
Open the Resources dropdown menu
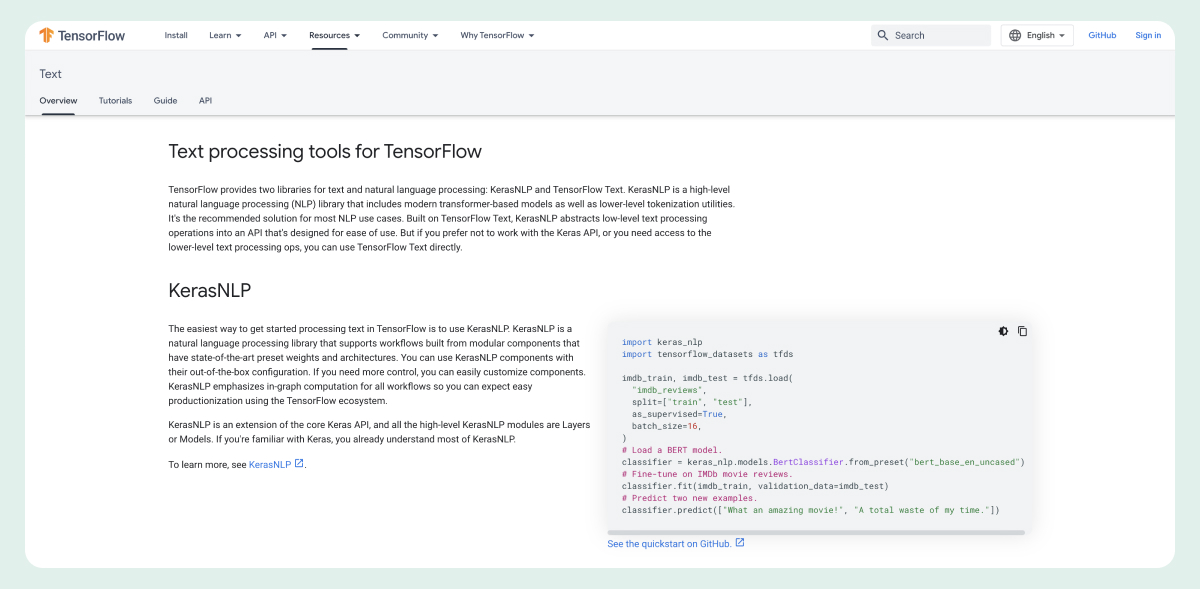click(334, 35)
